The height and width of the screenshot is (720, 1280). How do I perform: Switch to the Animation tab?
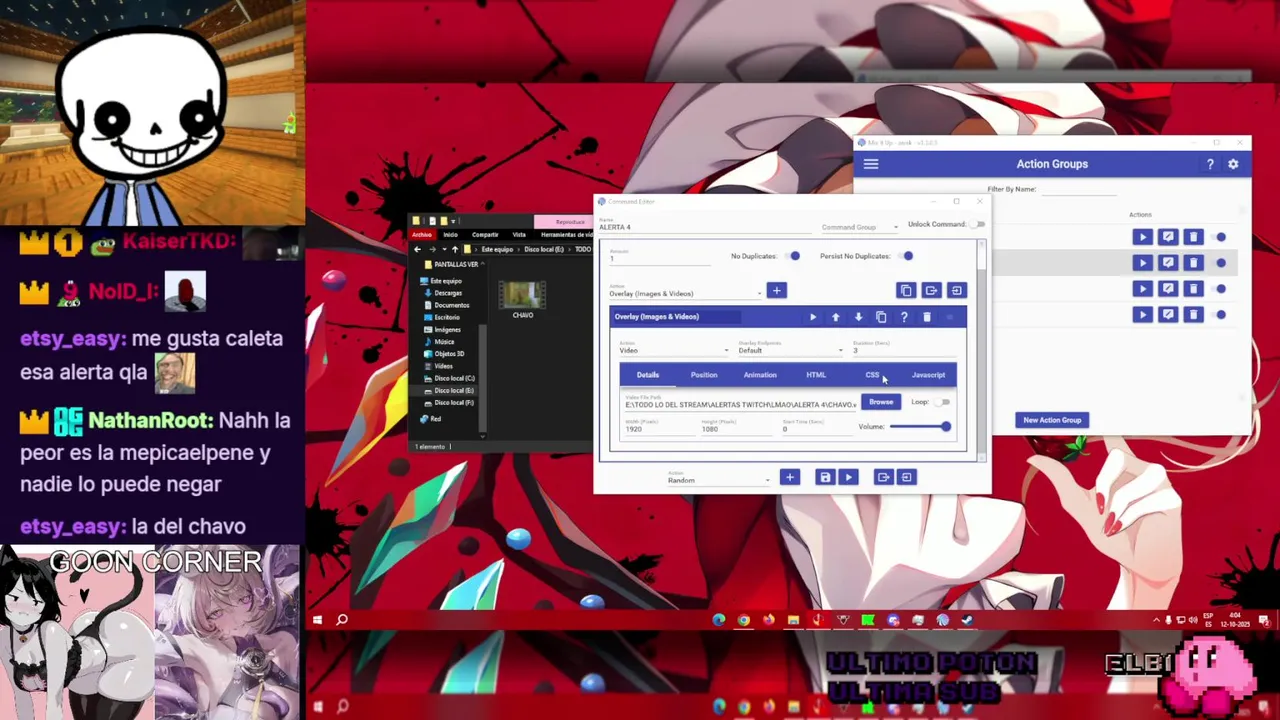(x=760, y=375)
